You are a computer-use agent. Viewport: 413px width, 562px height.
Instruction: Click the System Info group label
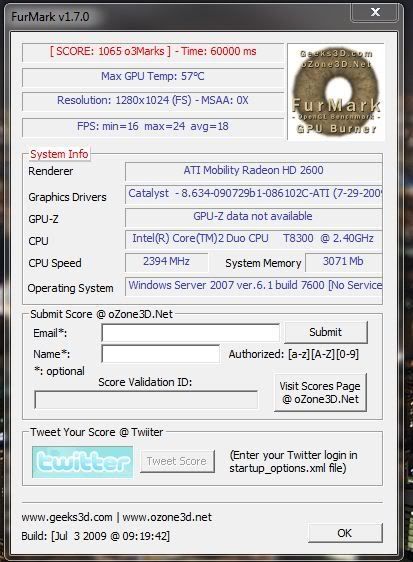tap(59, 154)
